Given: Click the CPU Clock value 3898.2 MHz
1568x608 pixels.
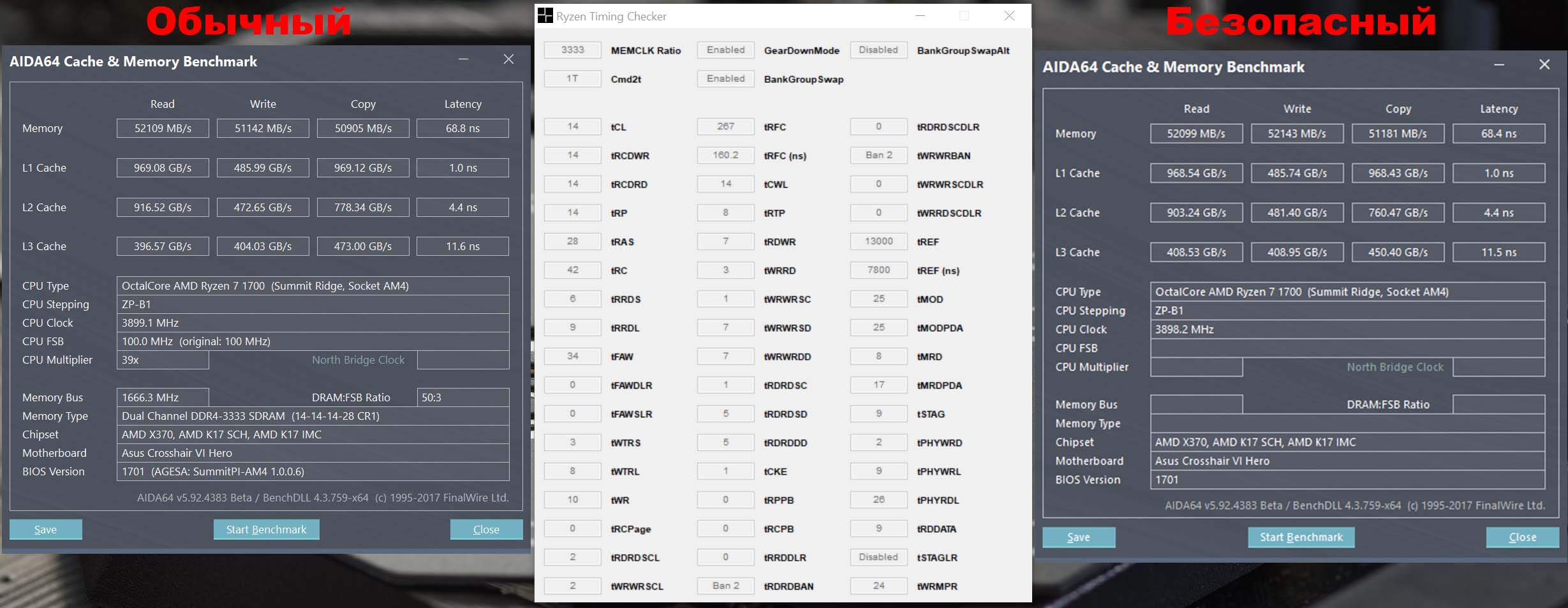Looking at the screenshot, I should coord(1347,329).
